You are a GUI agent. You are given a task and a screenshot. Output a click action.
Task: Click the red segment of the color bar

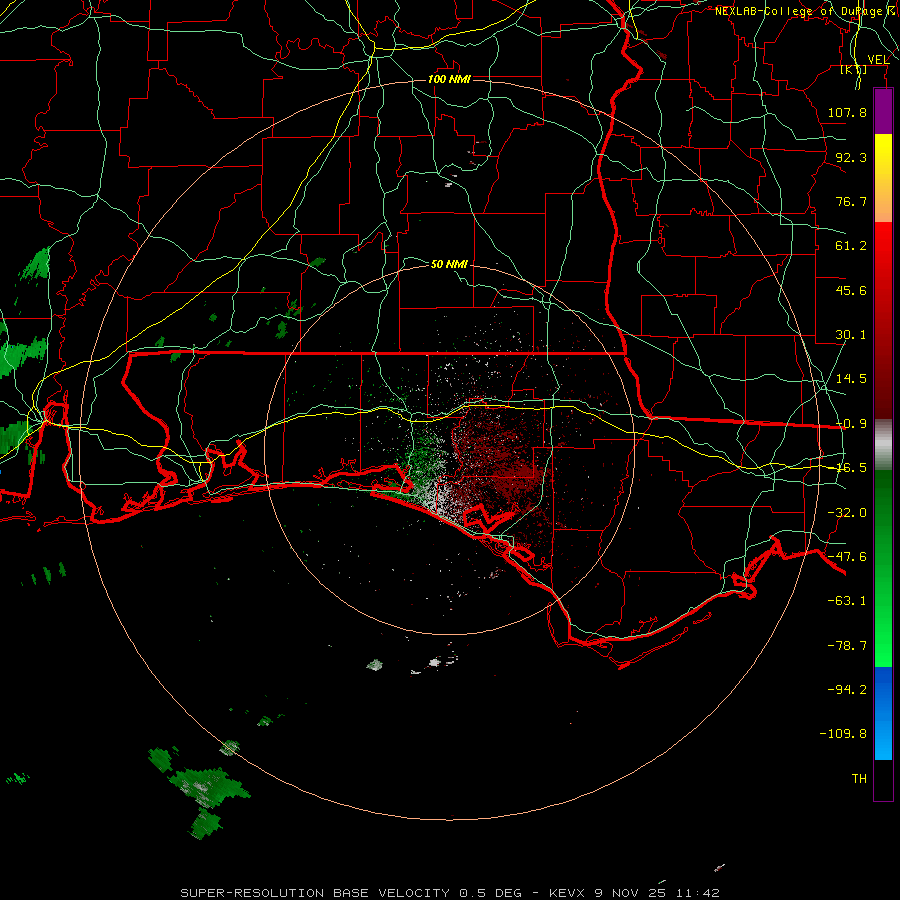pyautogui.click(x=883, y=320)
